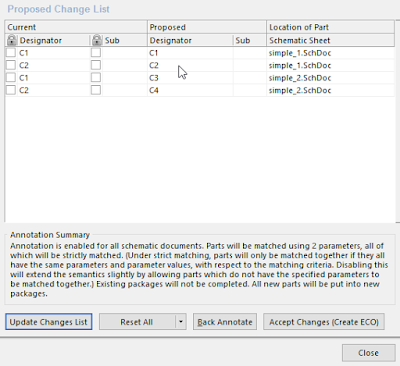Select simple_2.SchDoc cell in proposed C4 row

tap(331, 90)
